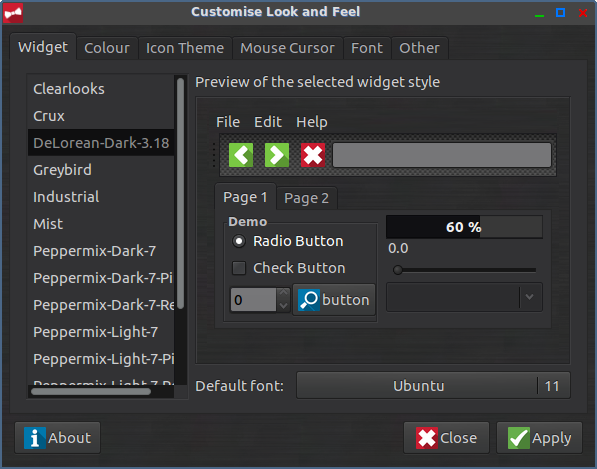Click the red X stop icon in preview toolbar
Image resolution: width=597 pixels, height=469 pixels.
313,155
